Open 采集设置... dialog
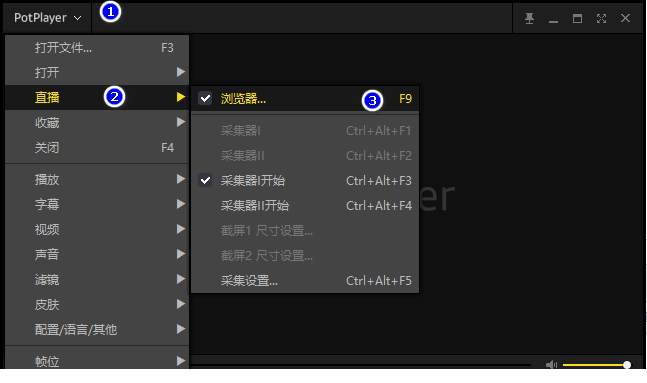Image resolution: width=647 pixels, height=383 pixels. 305,281
